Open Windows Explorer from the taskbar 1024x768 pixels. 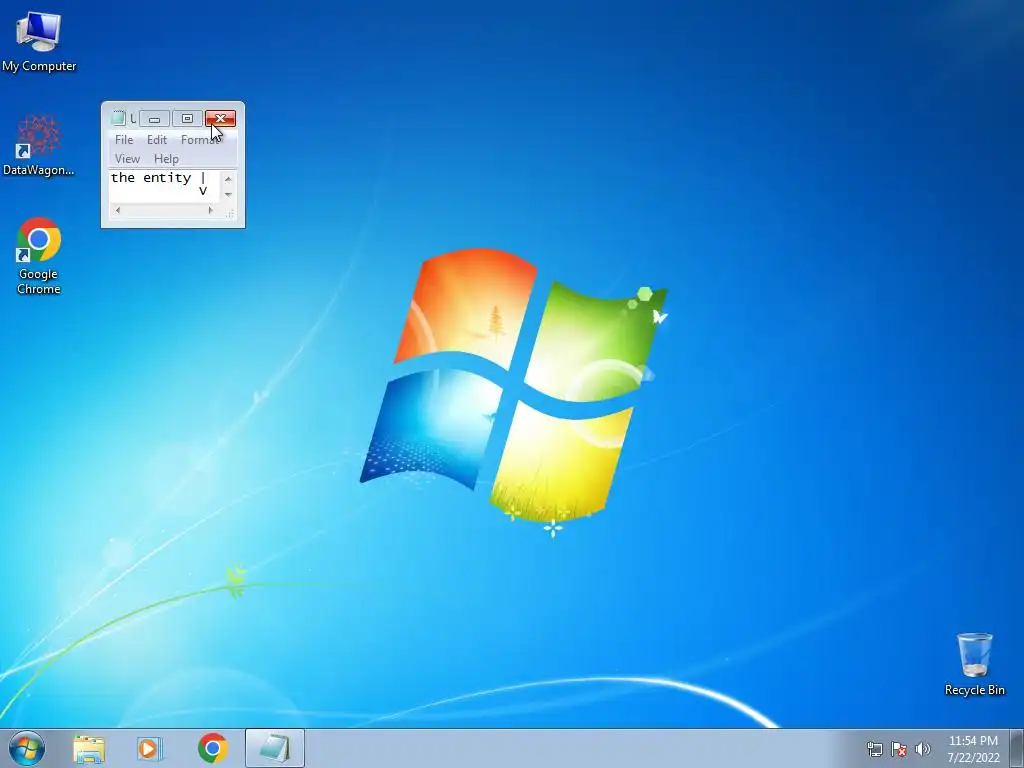click(x=89, y=748)
